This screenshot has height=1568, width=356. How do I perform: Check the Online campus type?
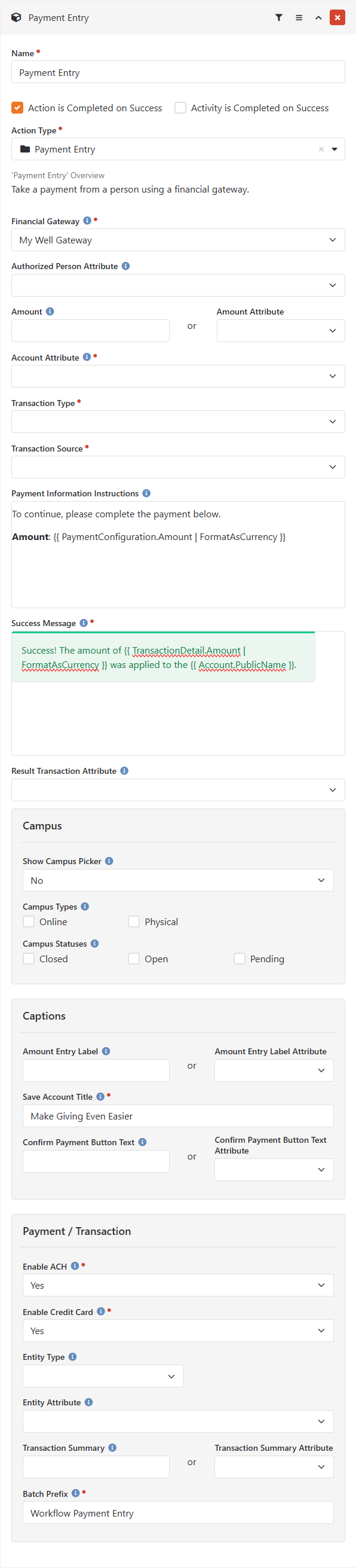tap(29, 922)
